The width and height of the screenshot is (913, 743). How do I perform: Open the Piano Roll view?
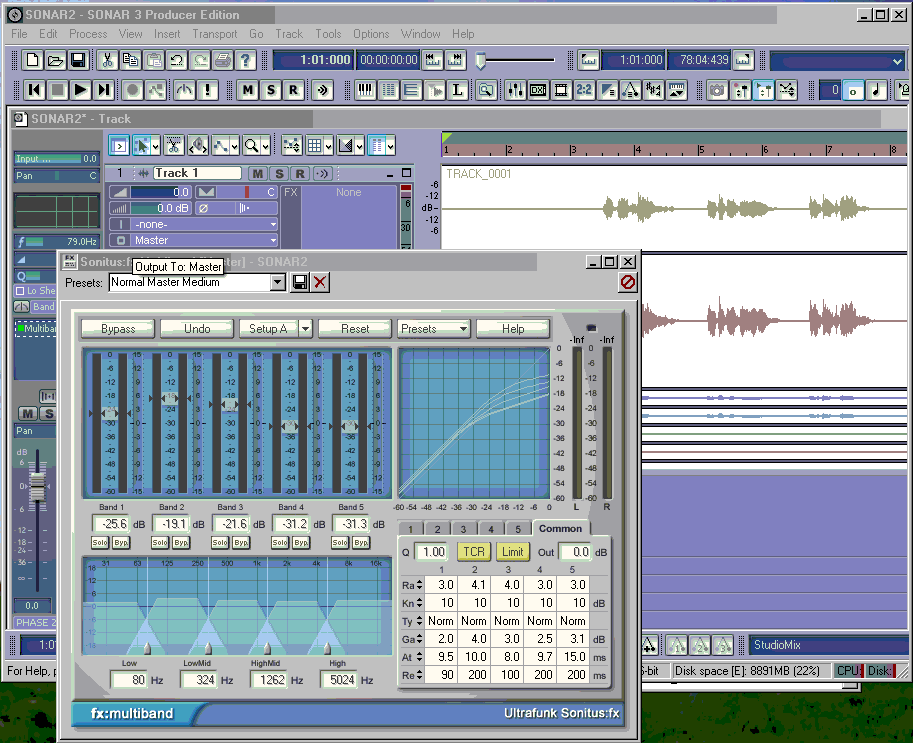364,90
